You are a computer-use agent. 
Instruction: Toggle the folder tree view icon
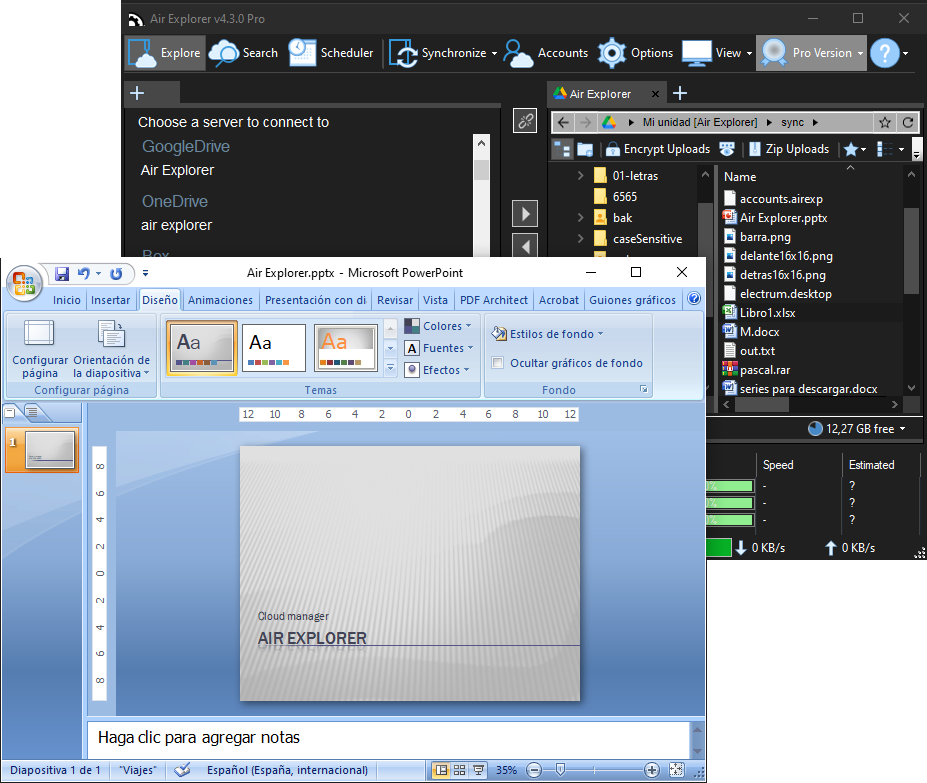coord(562,149)
